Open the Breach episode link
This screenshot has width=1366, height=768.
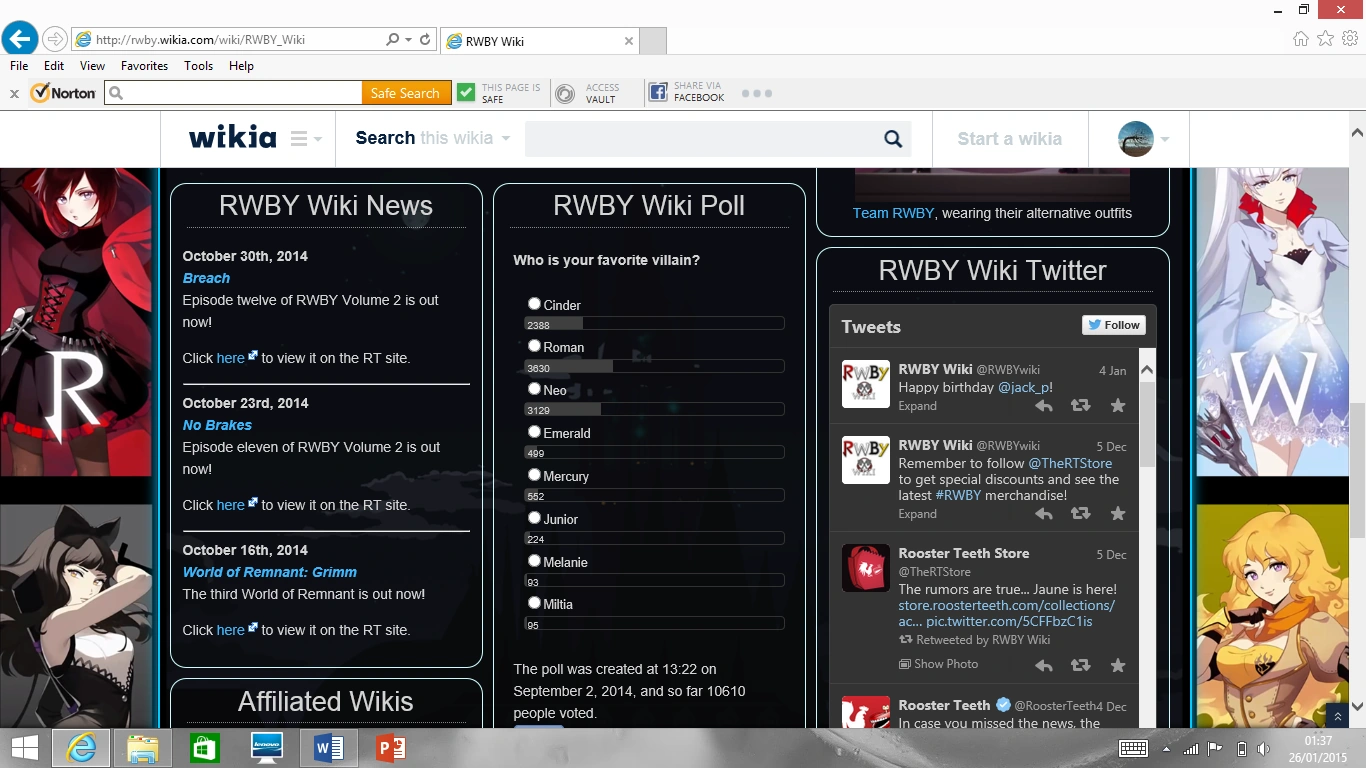206,278
